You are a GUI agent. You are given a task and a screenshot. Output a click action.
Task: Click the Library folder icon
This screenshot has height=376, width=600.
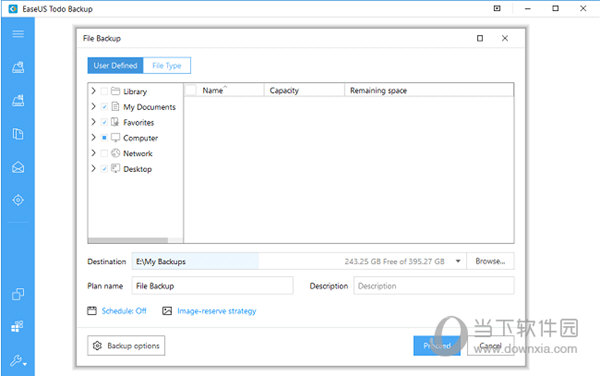pyautogui.click(x=115, y=91)
